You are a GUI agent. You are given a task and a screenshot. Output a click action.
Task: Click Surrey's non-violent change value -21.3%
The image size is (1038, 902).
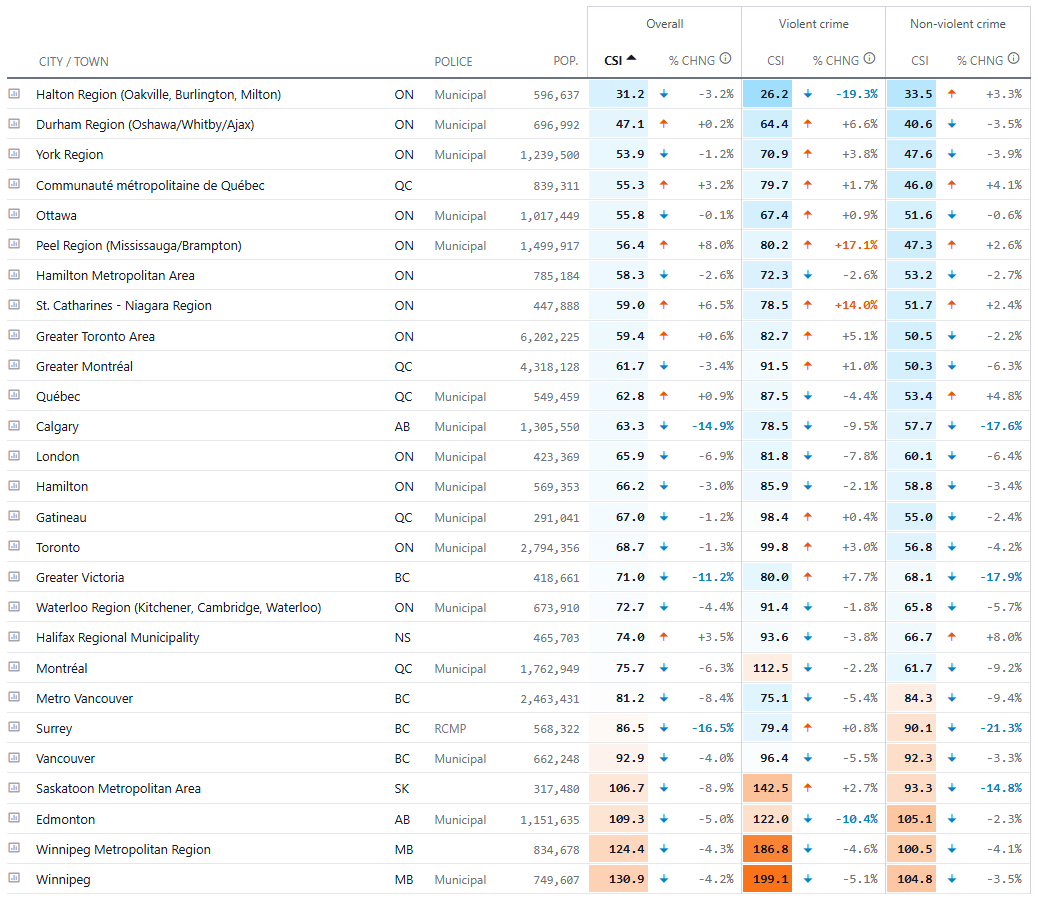click(1000, 728)
